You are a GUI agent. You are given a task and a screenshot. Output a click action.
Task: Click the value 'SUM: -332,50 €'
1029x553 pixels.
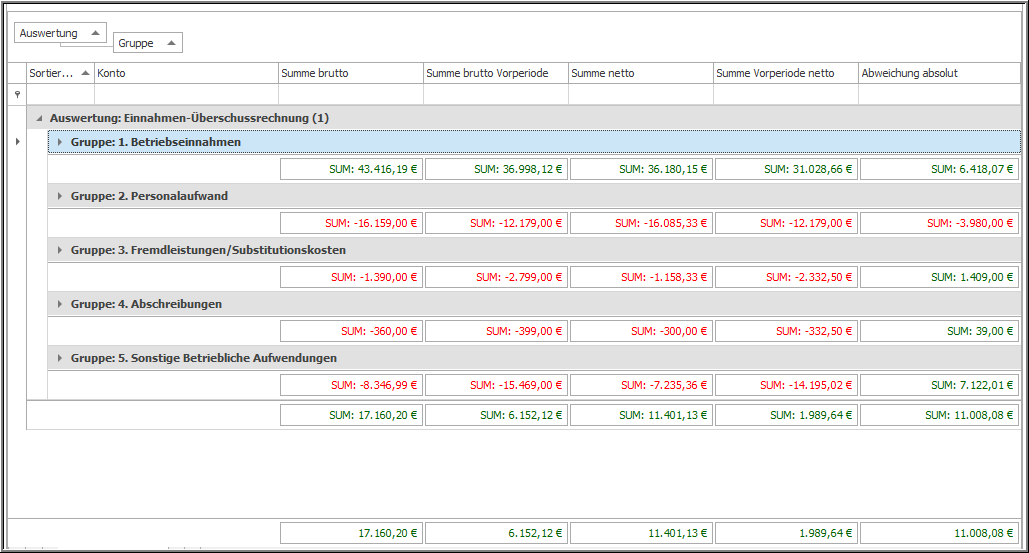point(814,331)
